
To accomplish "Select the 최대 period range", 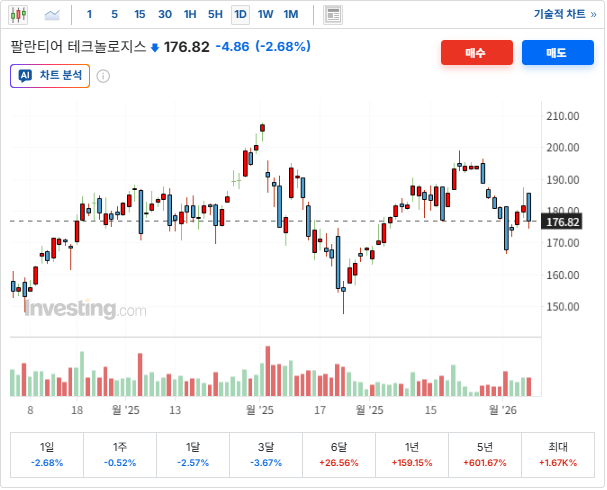I will [x=558, y=455].
